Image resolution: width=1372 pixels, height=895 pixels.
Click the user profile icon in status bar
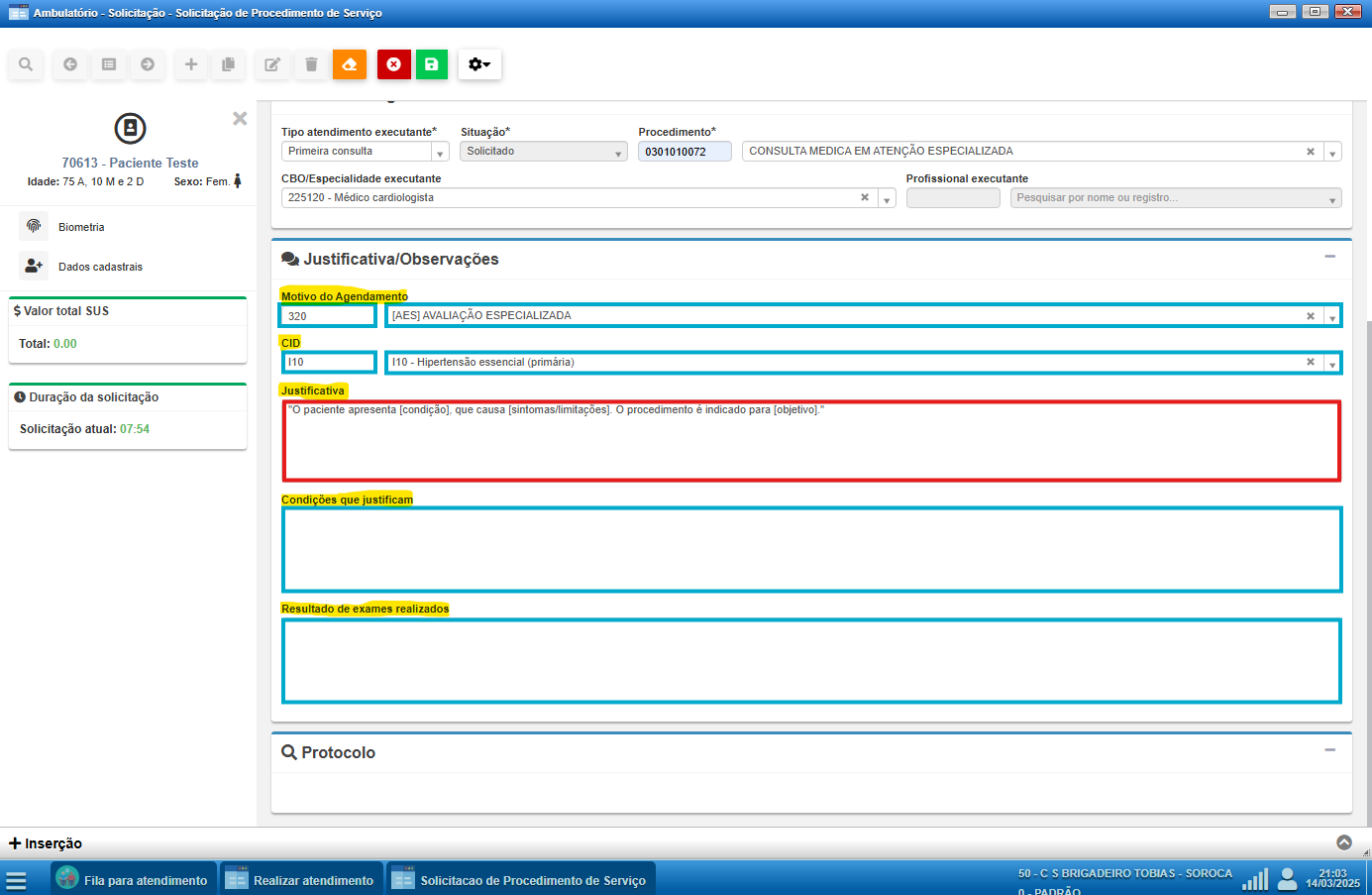pyautogui.click(x=1287, y=879)
